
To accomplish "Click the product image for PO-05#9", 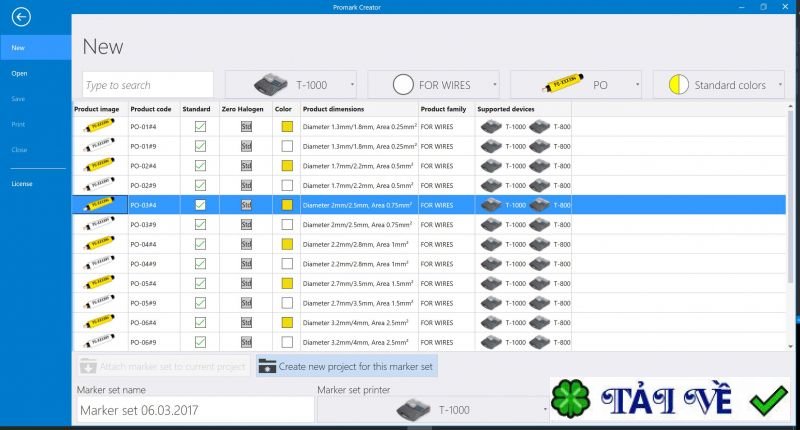I will (99, 302).
